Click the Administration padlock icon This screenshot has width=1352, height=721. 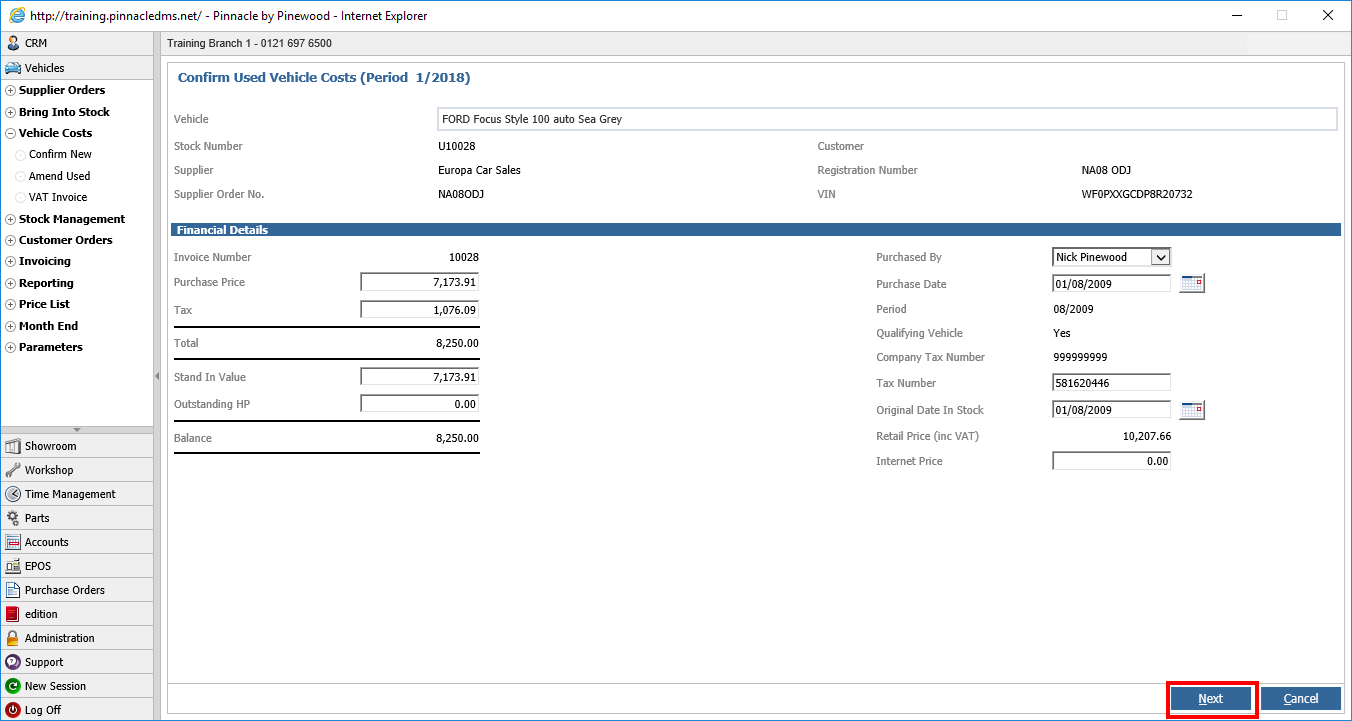point(13,638)
